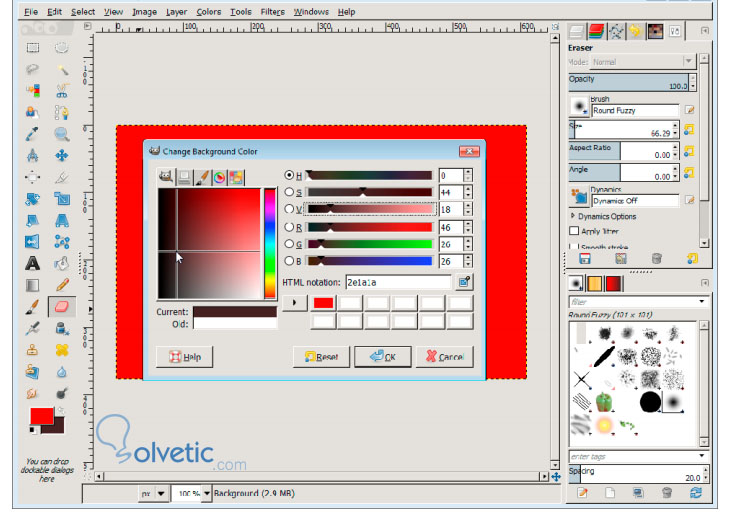Click Reset in the color dialog
The width and height of the screenshot is (740, 519).
point(321,357)
